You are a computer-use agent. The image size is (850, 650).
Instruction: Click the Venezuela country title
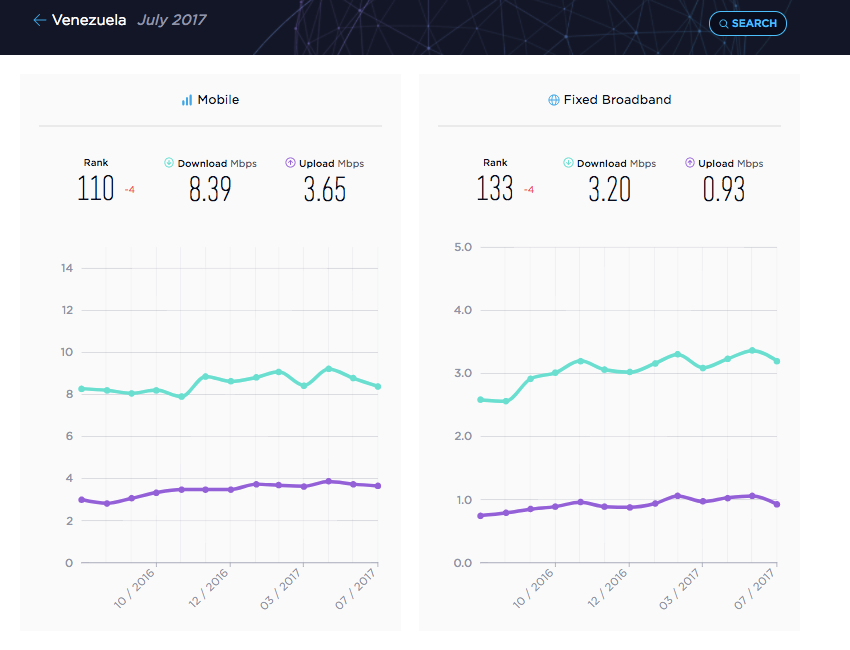pyautogui.click(x=89, y=20)
